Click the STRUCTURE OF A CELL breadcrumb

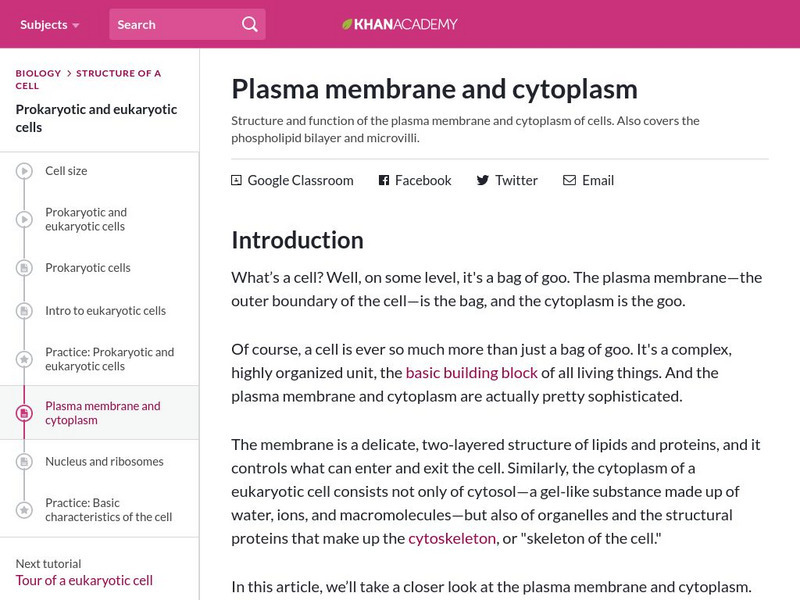pyautogui.click(x=117, y=72)
